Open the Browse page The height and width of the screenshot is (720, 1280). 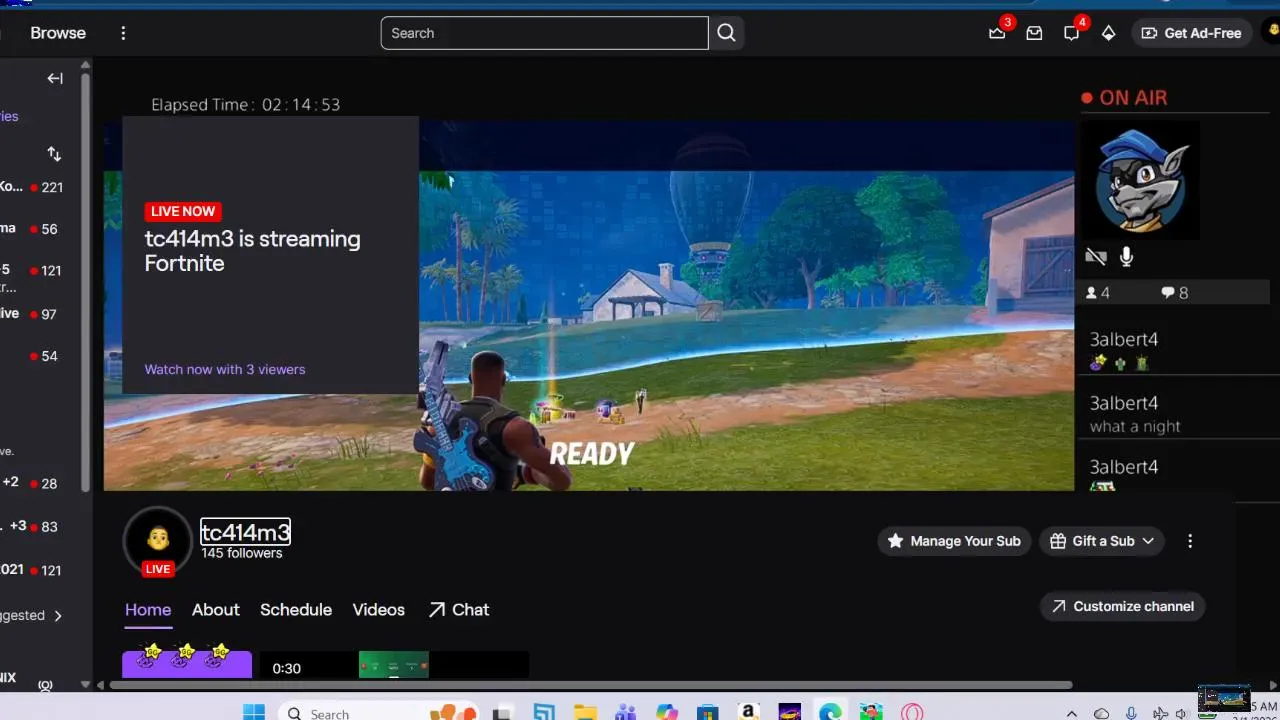point(58,33)
